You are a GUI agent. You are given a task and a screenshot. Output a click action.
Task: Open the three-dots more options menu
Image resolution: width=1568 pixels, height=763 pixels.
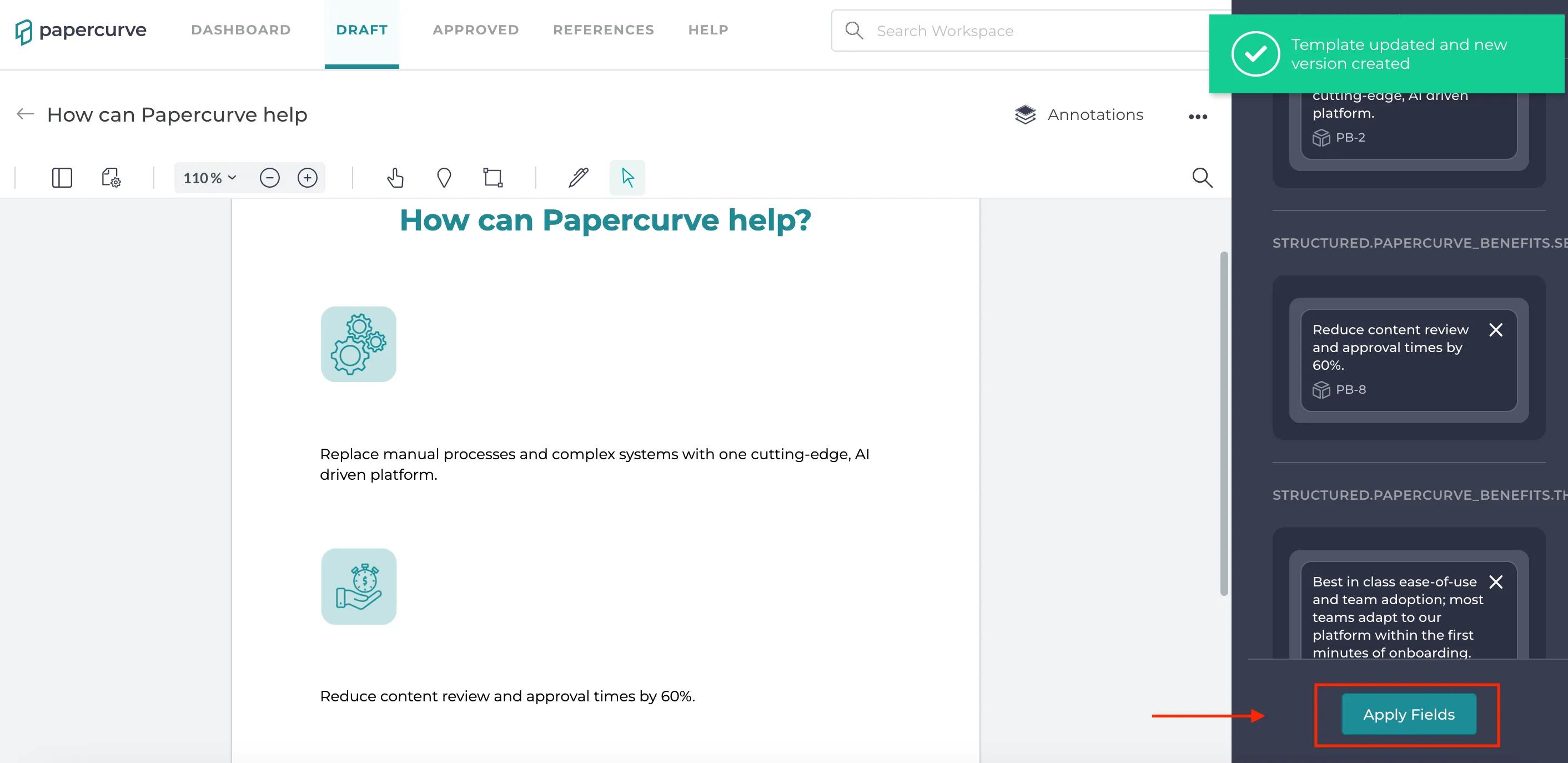(x=1198, y=117)
